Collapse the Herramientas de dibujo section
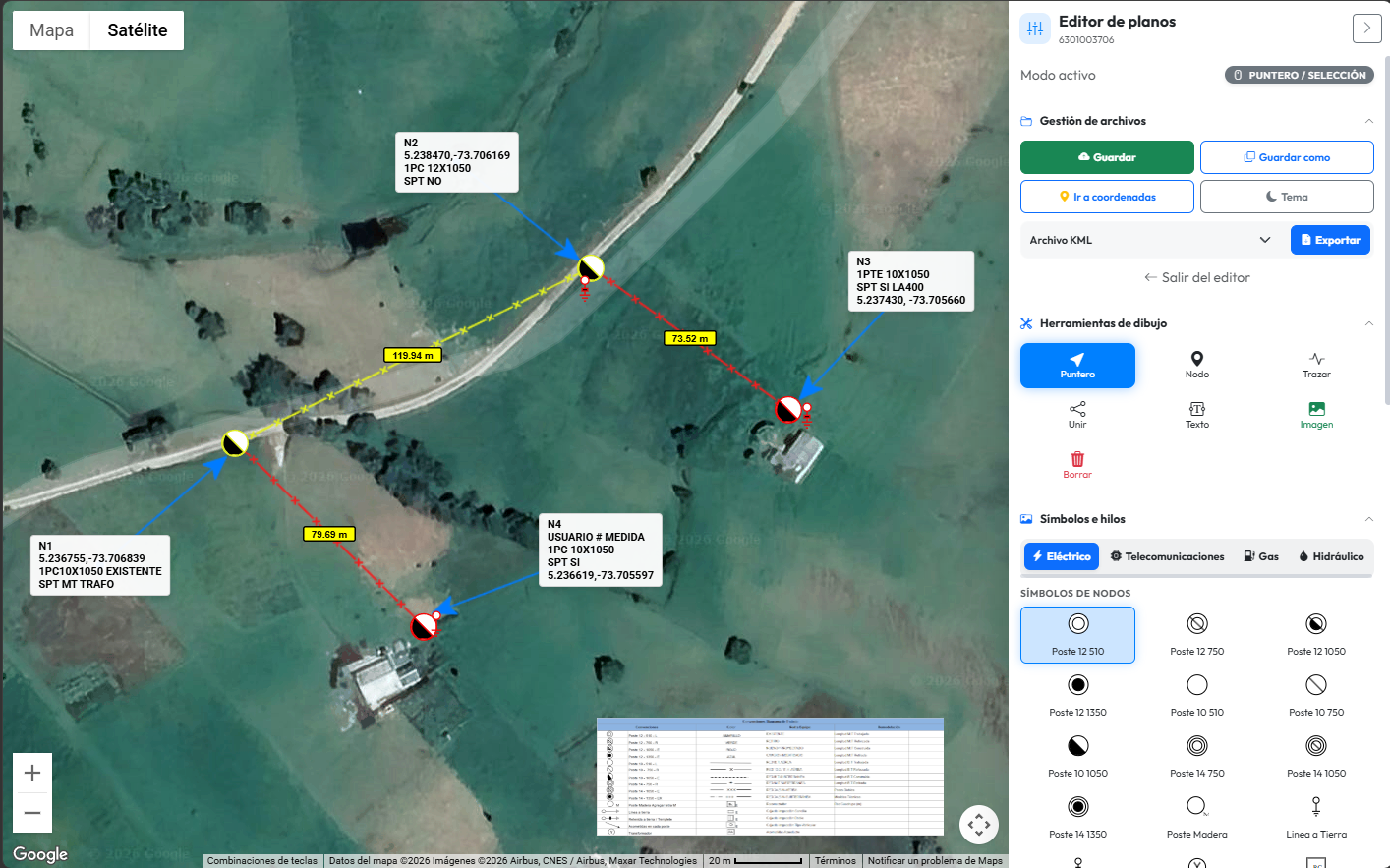 pyautogui.click(x=1368, y=323)
